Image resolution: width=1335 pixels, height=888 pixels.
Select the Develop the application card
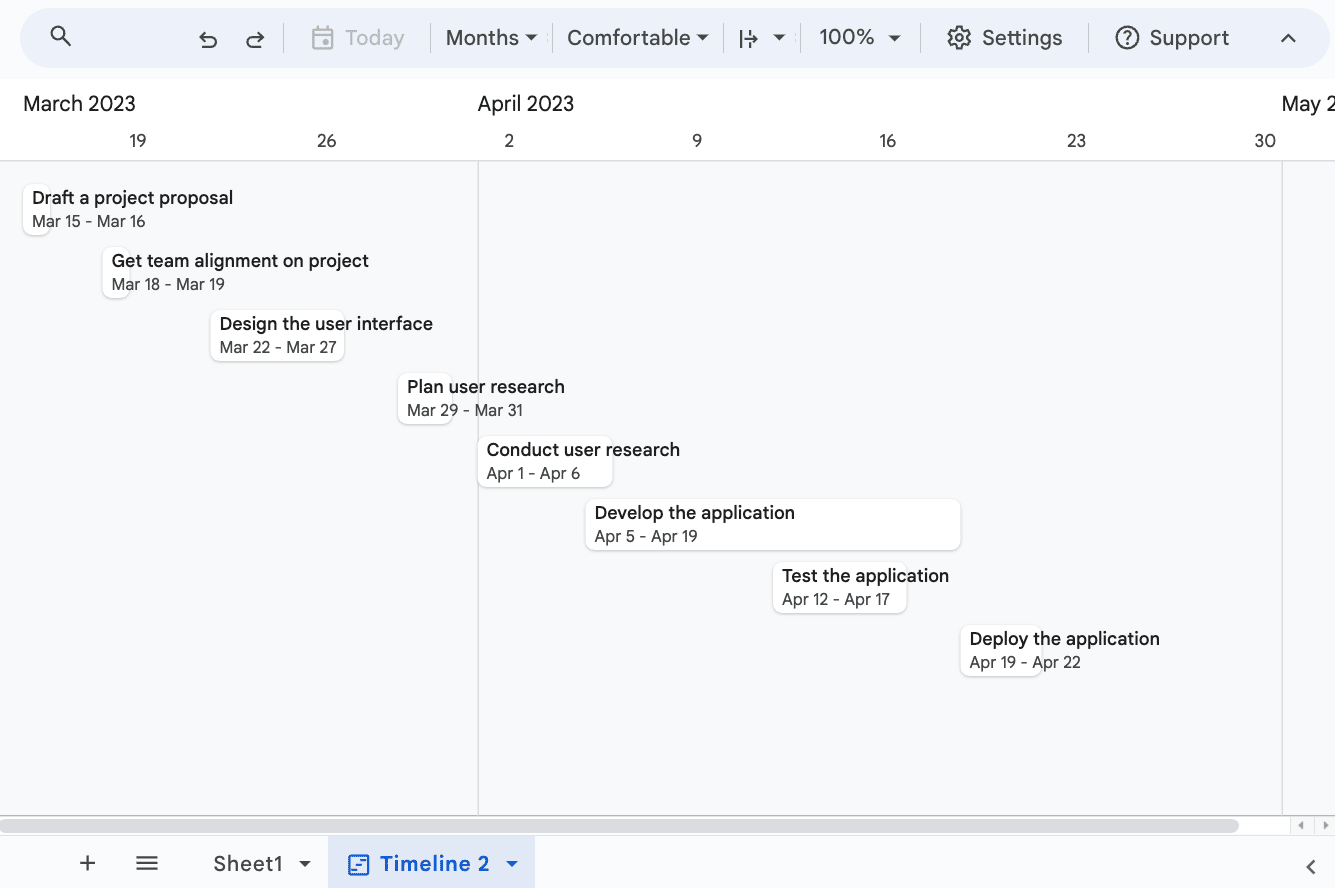[x=772, y=524]
